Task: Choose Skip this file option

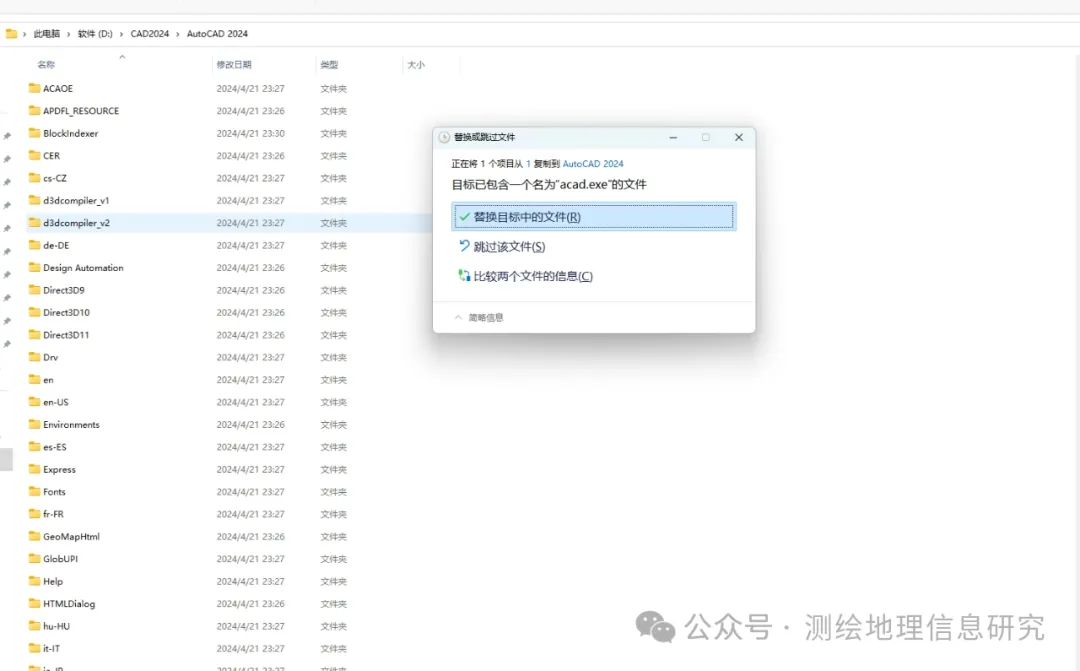Action: pyautogui.click(x=509, y=247)
